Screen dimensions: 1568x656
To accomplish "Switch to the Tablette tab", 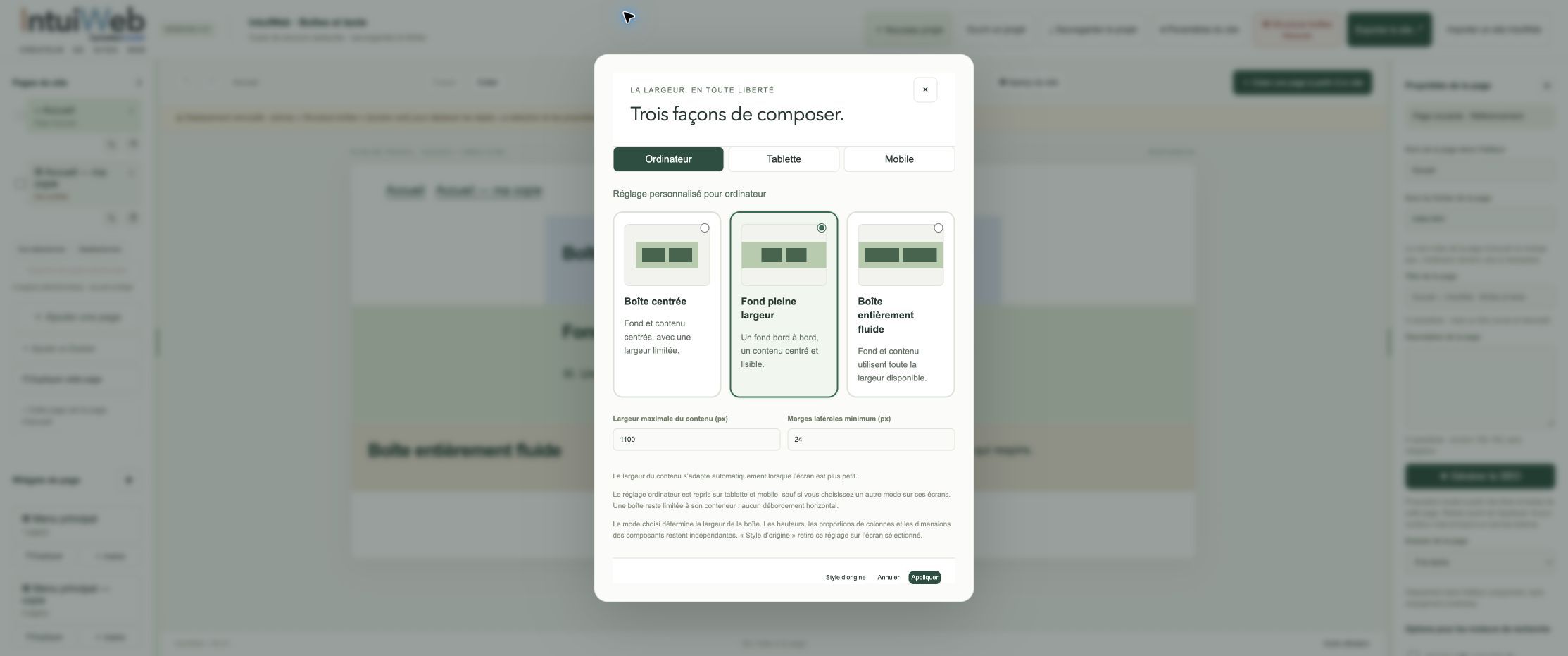I will [784, 159].
